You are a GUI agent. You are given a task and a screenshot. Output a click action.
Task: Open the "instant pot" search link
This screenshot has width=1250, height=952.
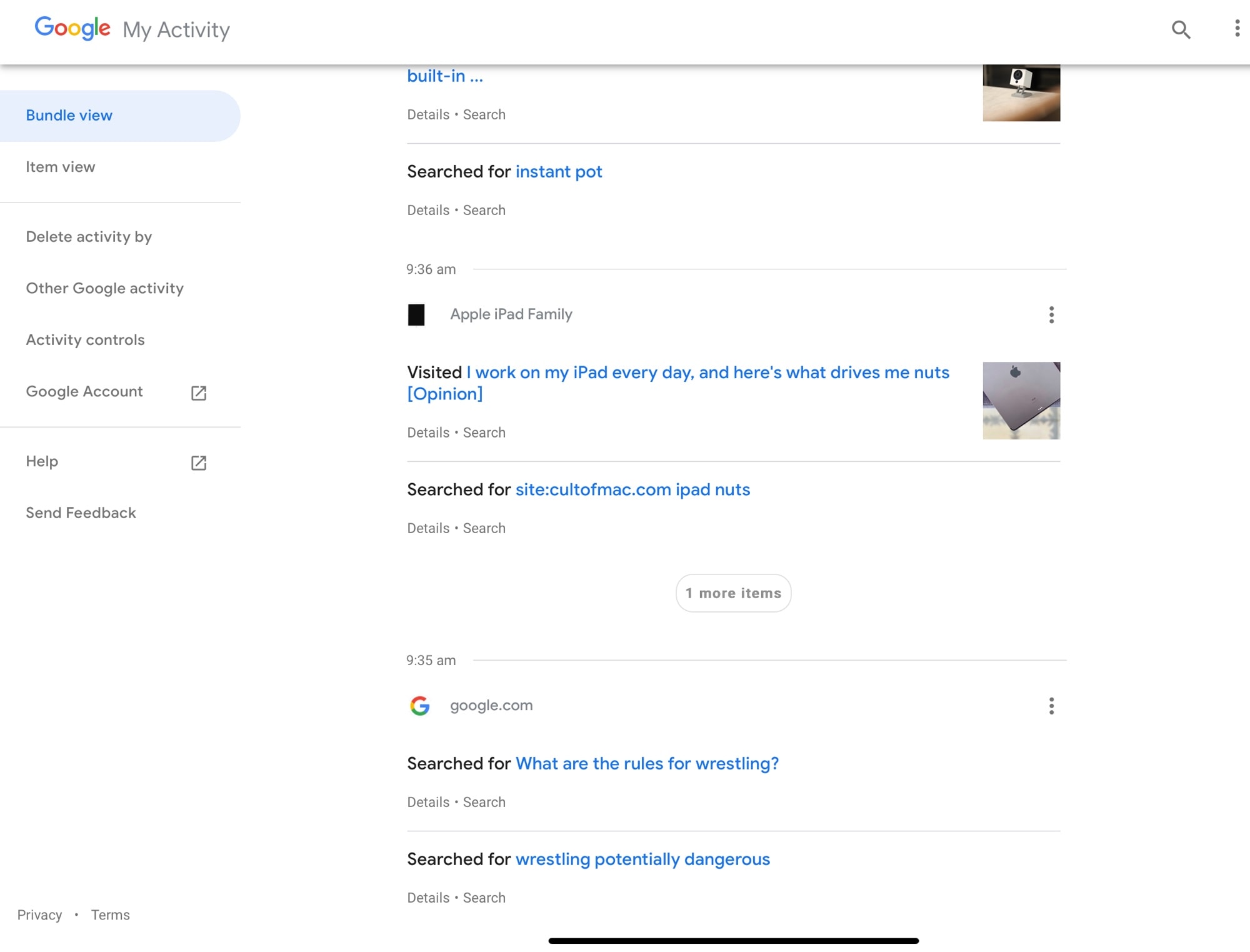[x=559, y=172]
